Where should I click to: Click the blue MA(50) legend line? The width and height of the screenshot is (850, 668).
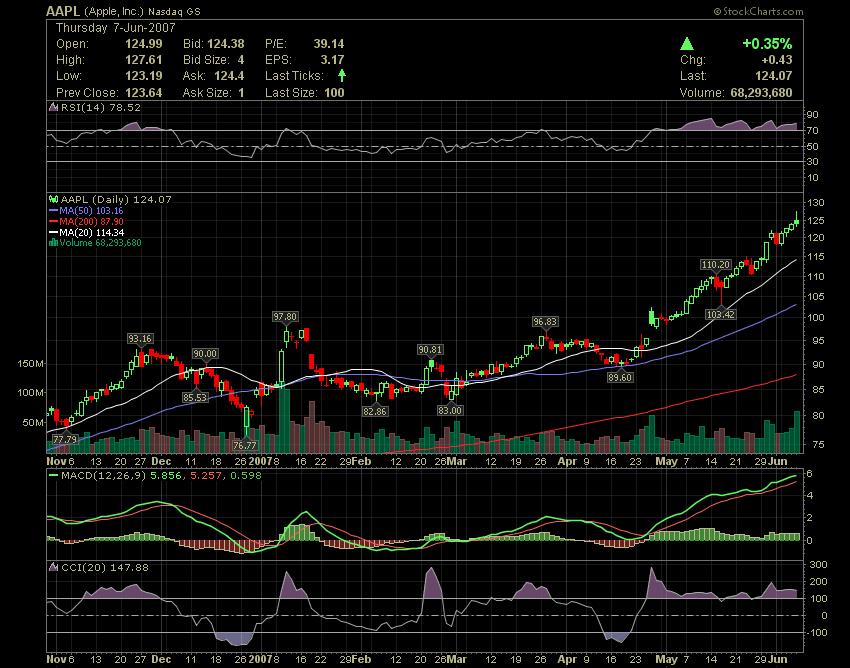(x=53, y=210)
